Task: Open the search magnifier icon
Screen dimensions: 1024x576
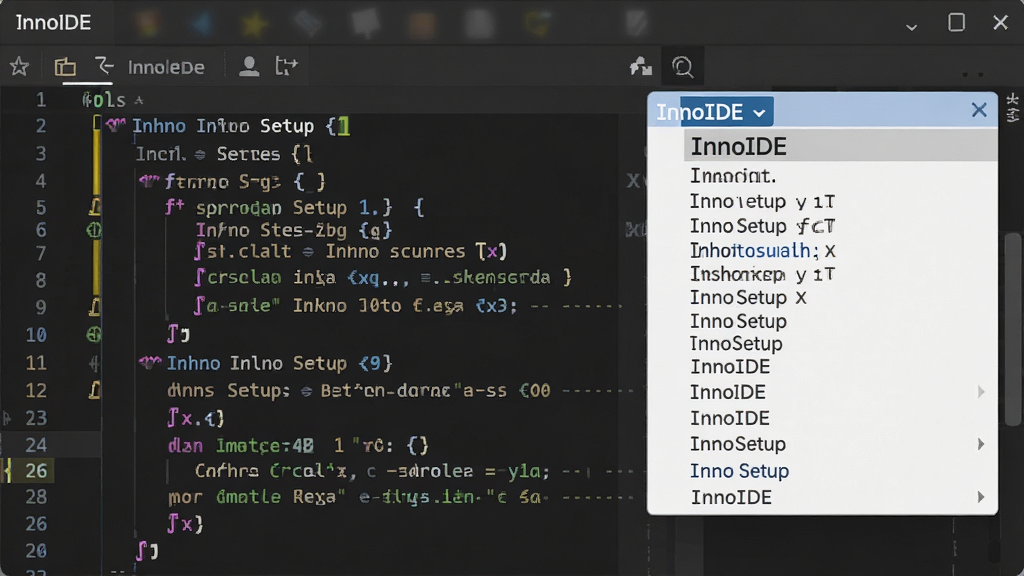Action: pos(682,67)
